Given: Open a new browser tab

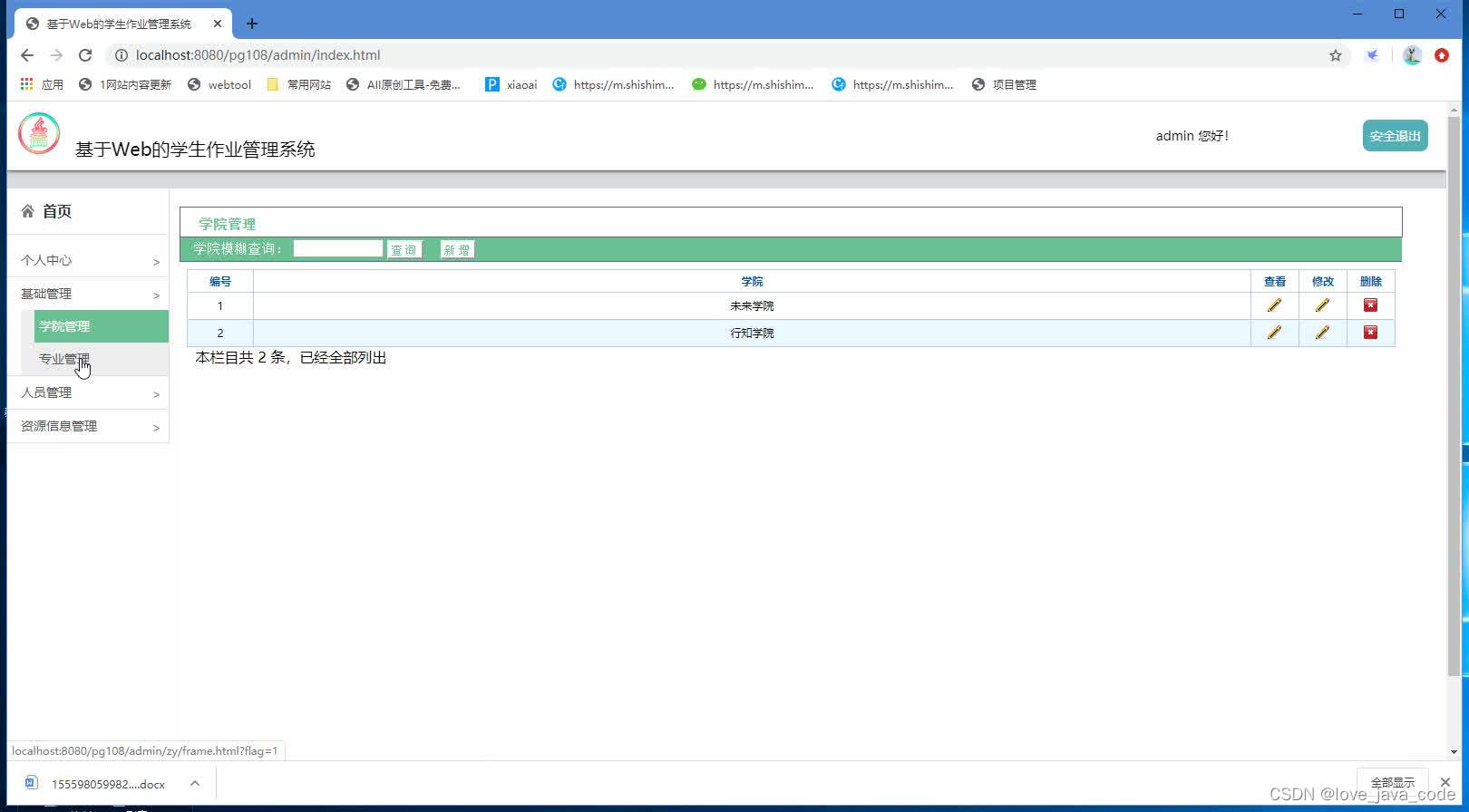Looking at the screenshot, I should pos(252,24).
